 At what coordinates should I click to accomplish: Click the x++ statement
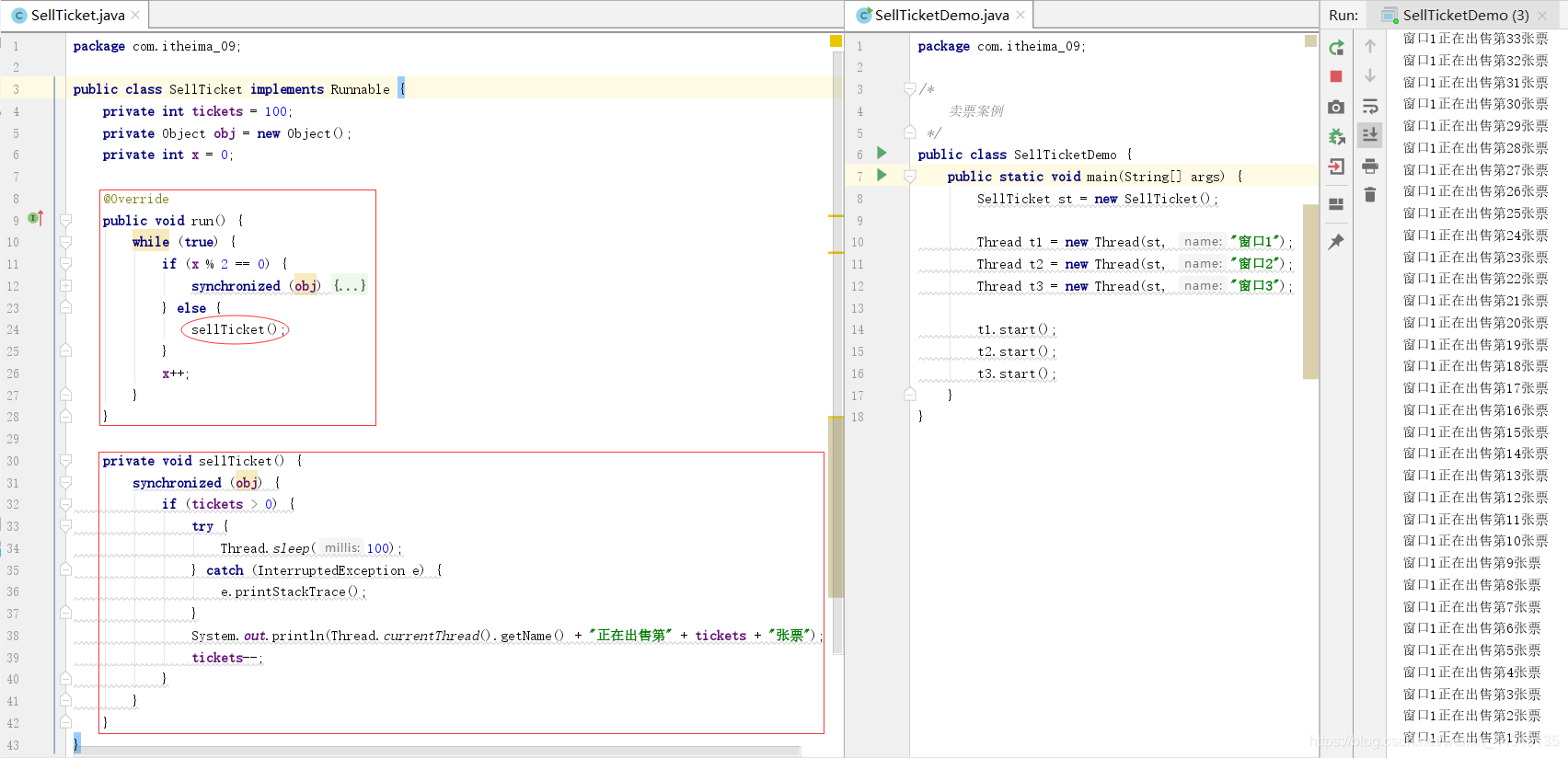(x=175, y=373)
